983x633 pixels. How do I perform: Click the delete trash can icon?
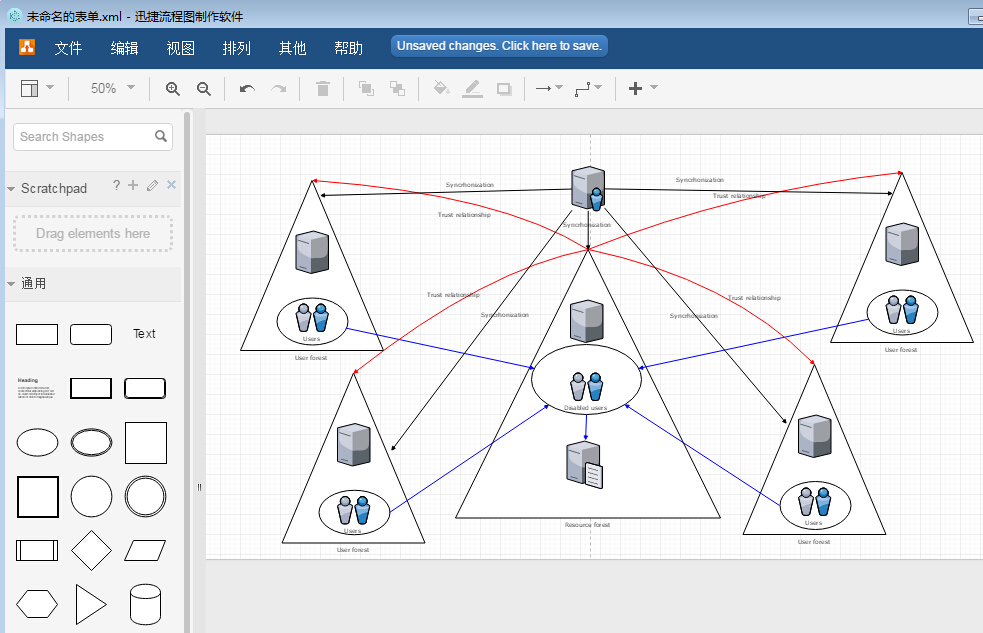[x=322, y=89]
